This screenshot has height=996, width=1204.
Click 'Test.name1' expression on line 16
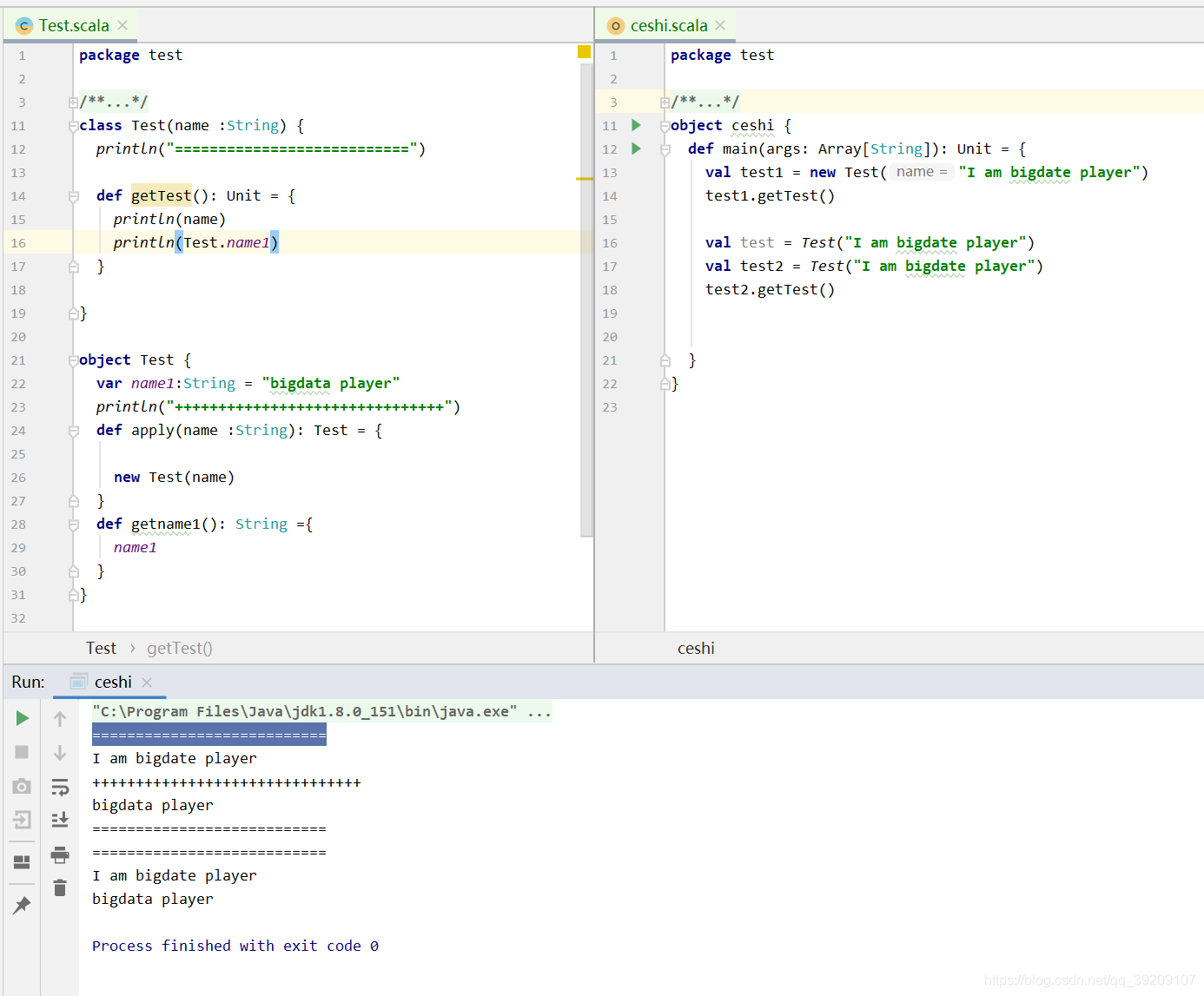227,242
